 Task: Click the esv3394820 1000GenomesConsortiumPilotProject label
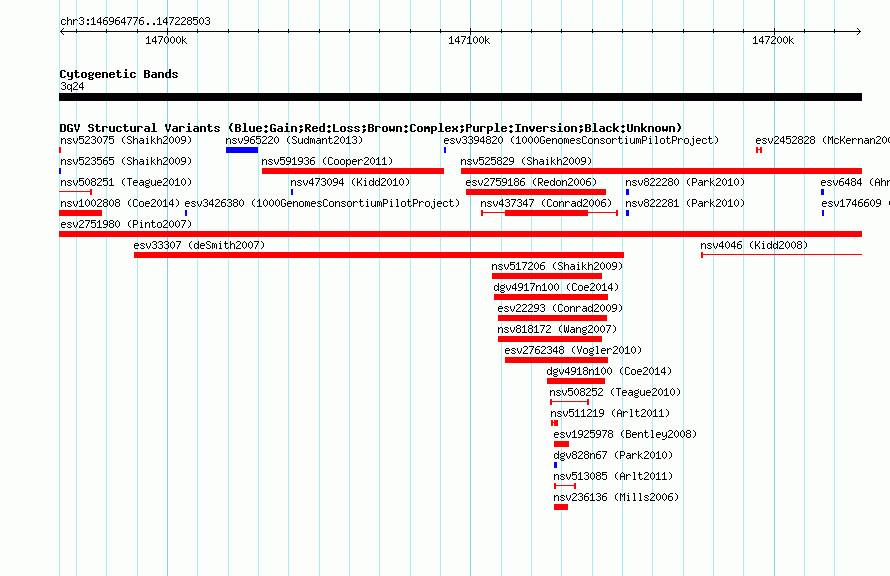pyautogui.click(x=581, y=140)
